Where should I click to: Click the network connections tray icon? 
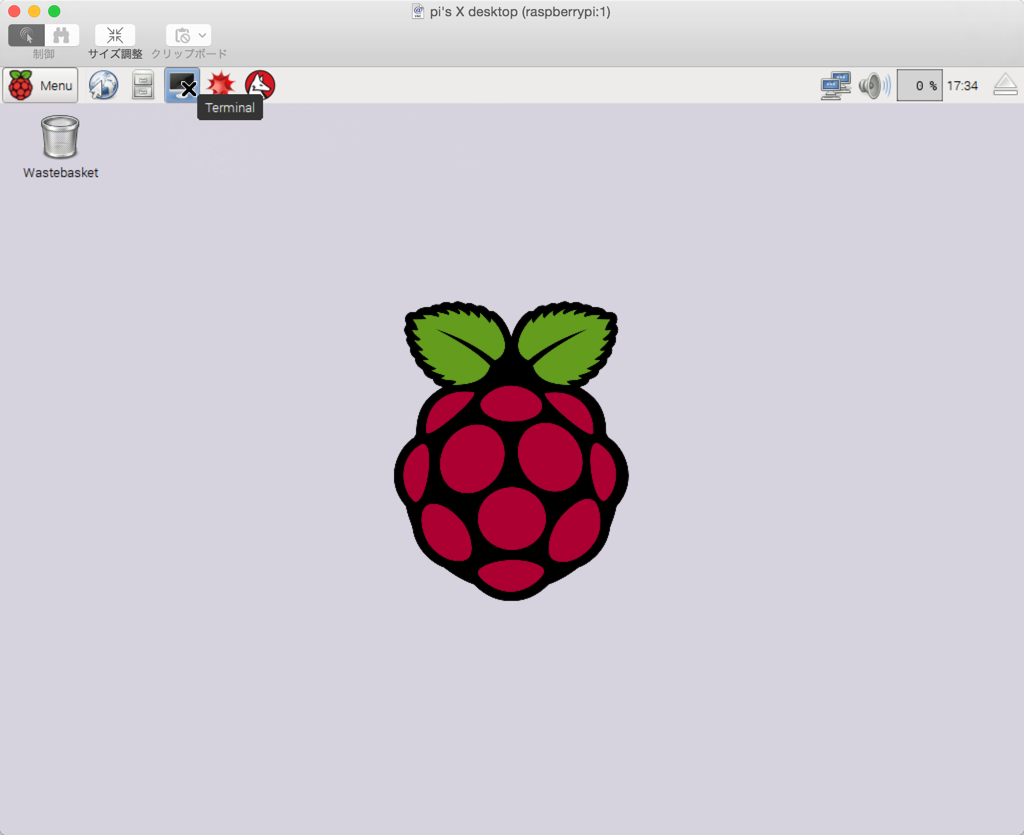[836, 86]
